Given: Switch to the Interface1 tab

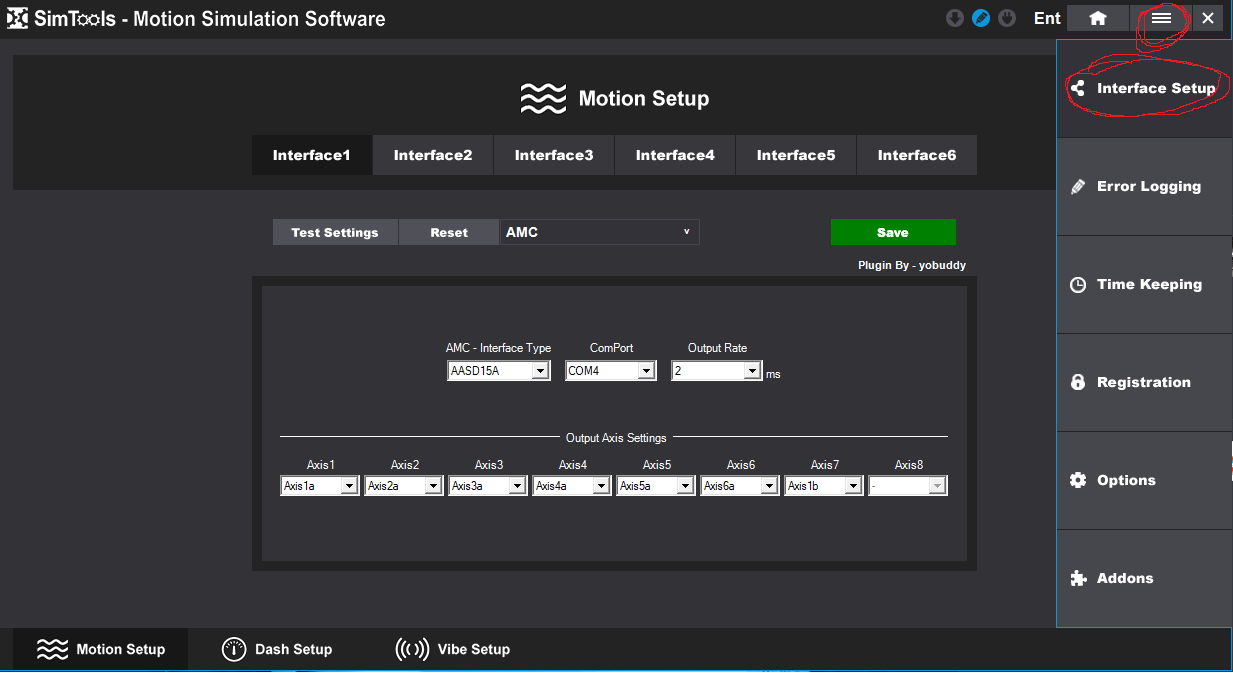Looking at the screenshot, I should (x=312, y=155).
